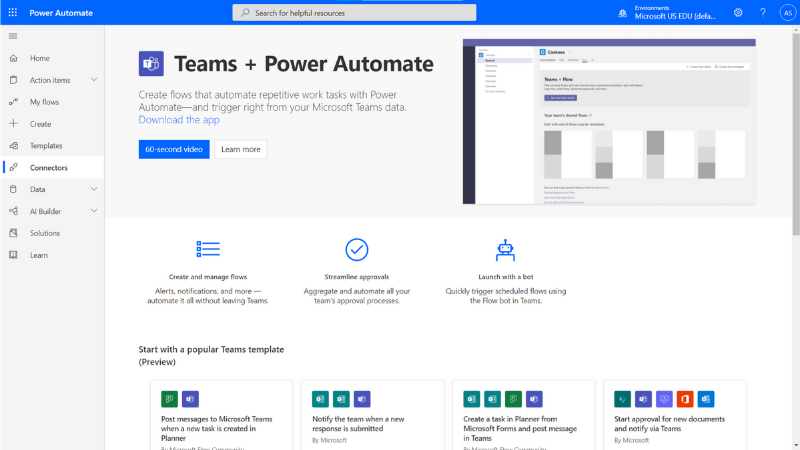The image size is (800, 450).
Task: Click the Home icon in sidebar
Action: coord(14,58)
